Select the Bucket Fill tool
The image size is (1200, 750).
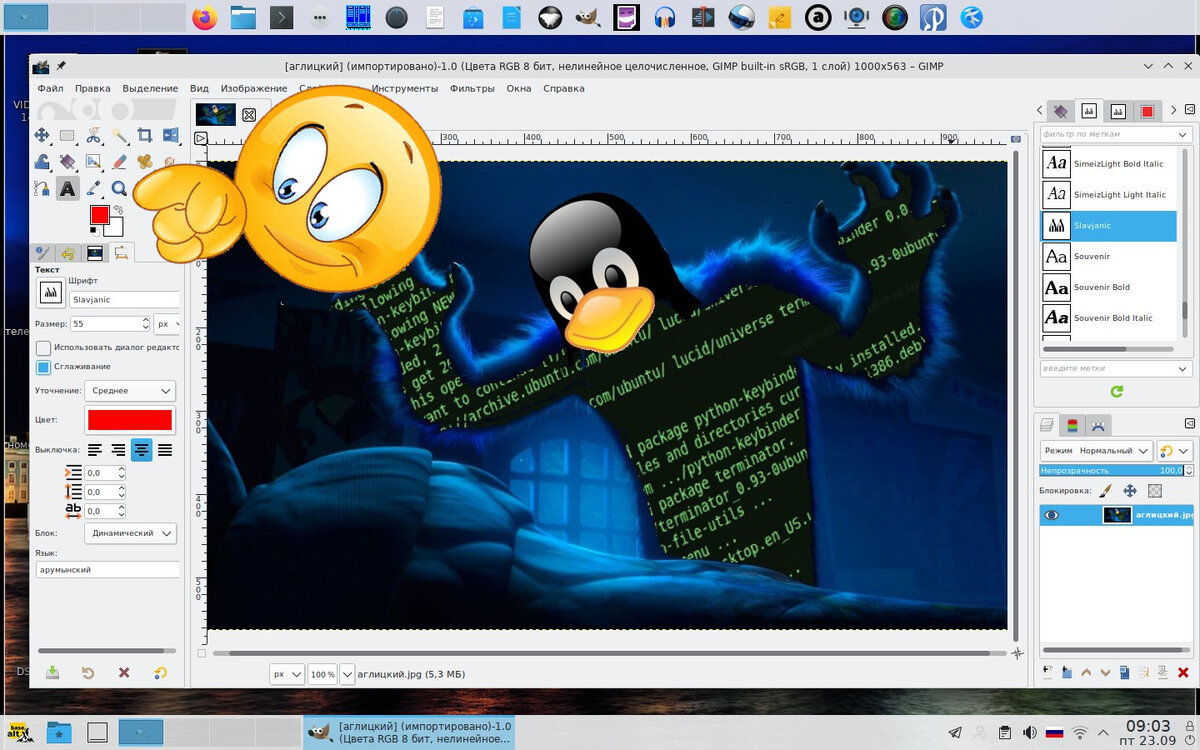[68, 161]
